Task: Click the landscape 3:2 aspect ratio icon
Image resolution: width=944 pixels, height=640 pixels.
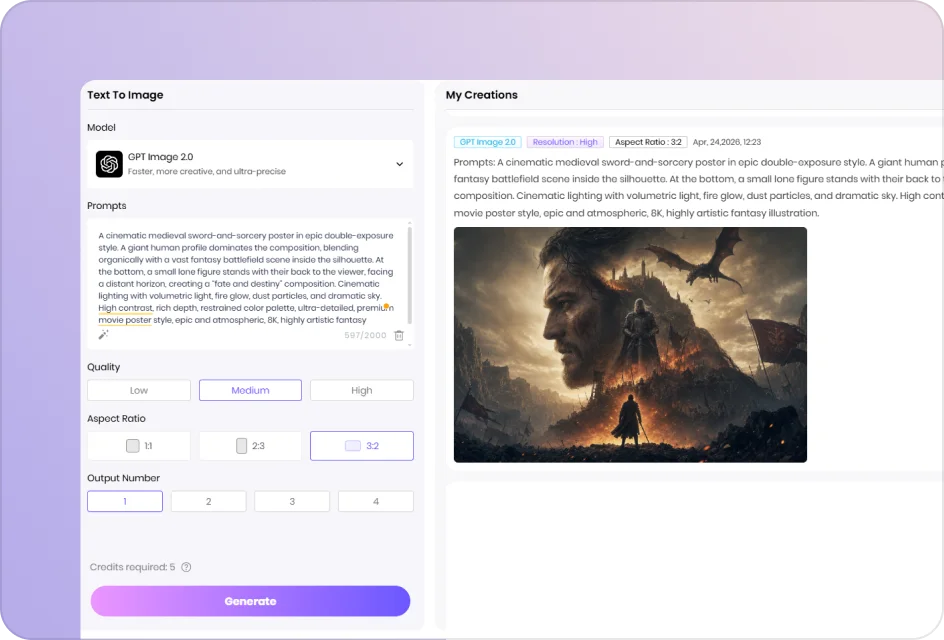Action: [x=353, y=446]
